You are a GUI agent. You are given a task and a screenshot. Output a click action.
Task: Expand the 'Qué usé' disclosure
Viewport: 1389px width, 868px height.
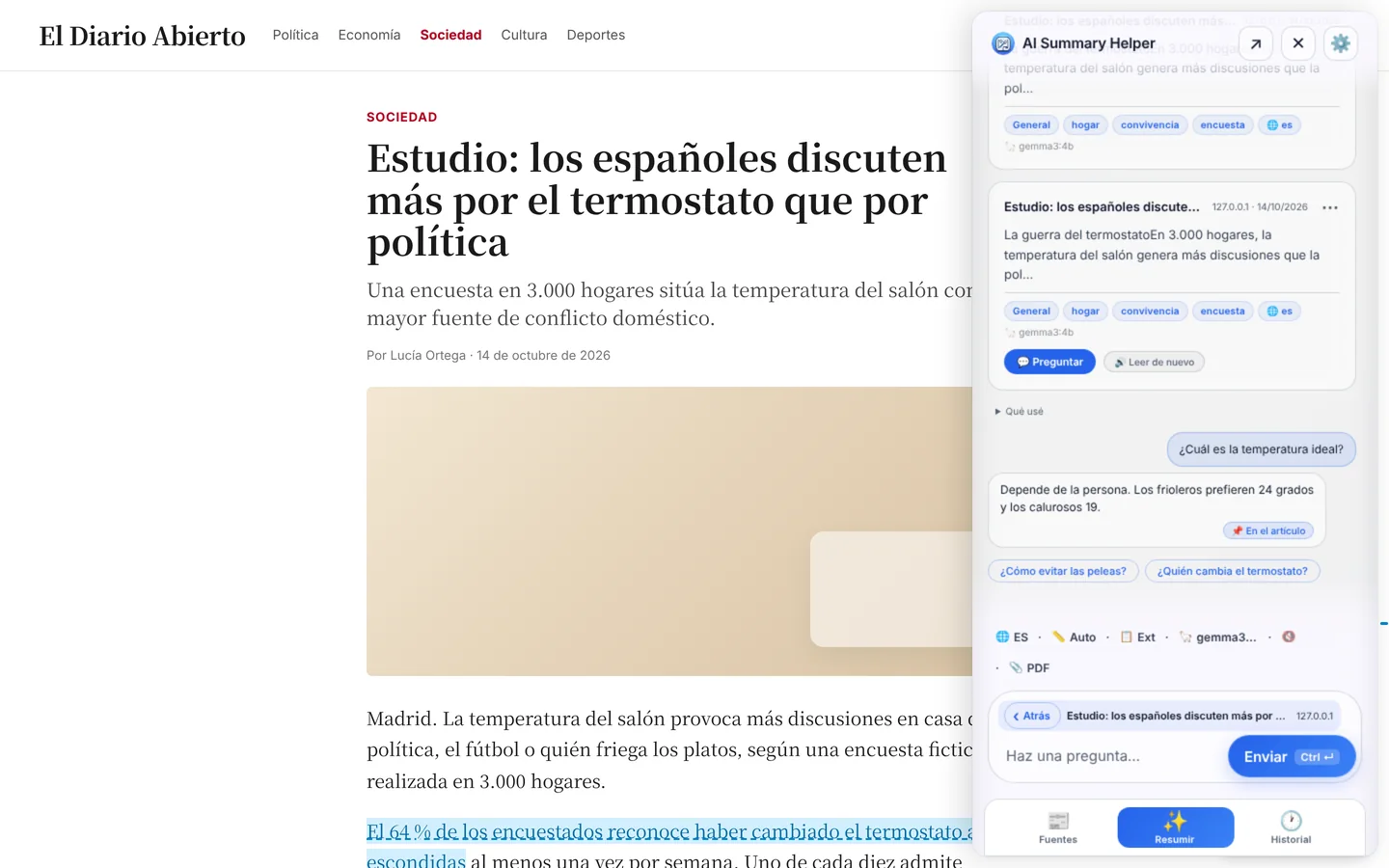click(1019, 411)
